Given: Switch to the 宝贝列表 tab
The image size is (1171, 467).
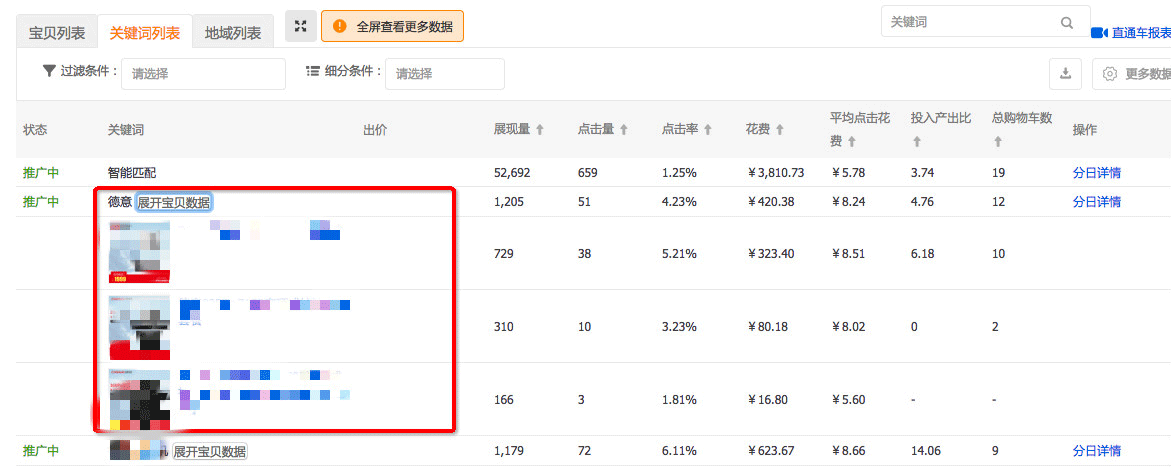Looking at the screenshot, I should (57, 33).
